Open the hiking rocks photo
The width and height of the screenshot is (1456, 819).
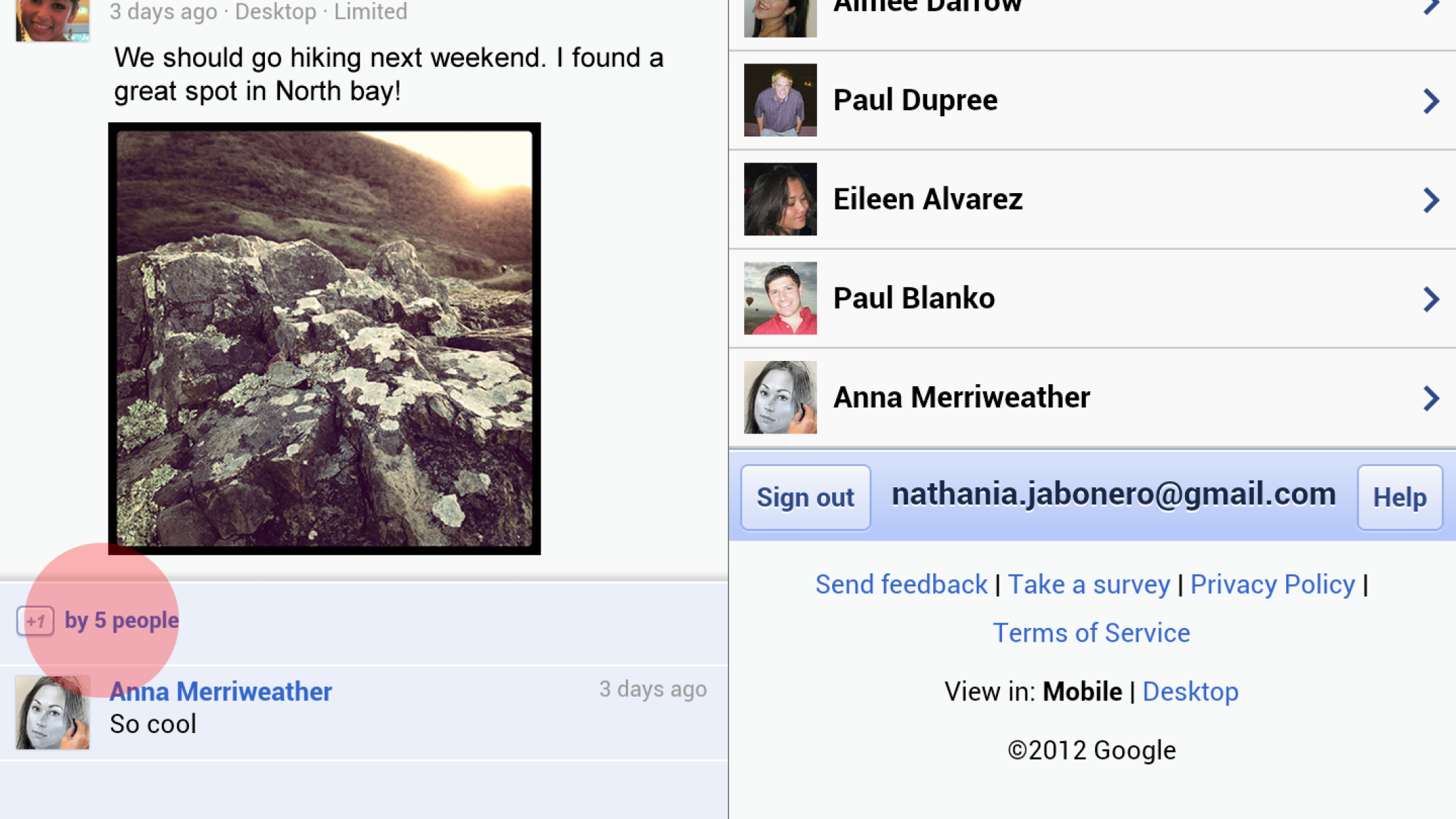[x=324, y=339]
